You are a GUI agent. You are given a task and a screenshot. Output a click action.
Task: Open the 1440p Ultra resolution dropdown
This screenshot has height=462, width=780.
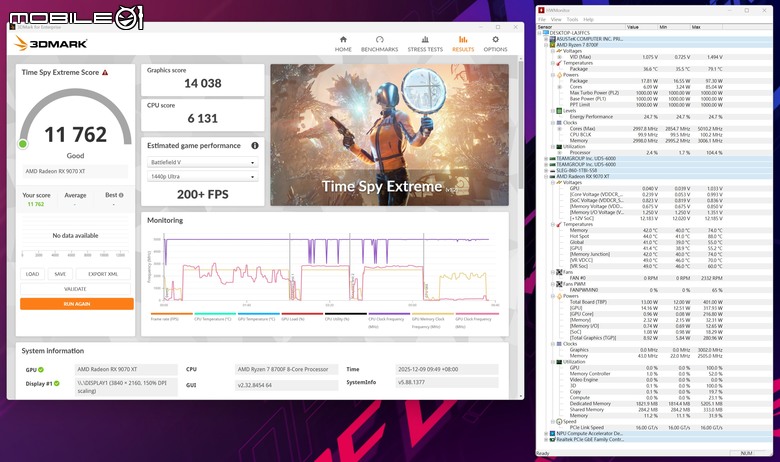tap(202, 177)
